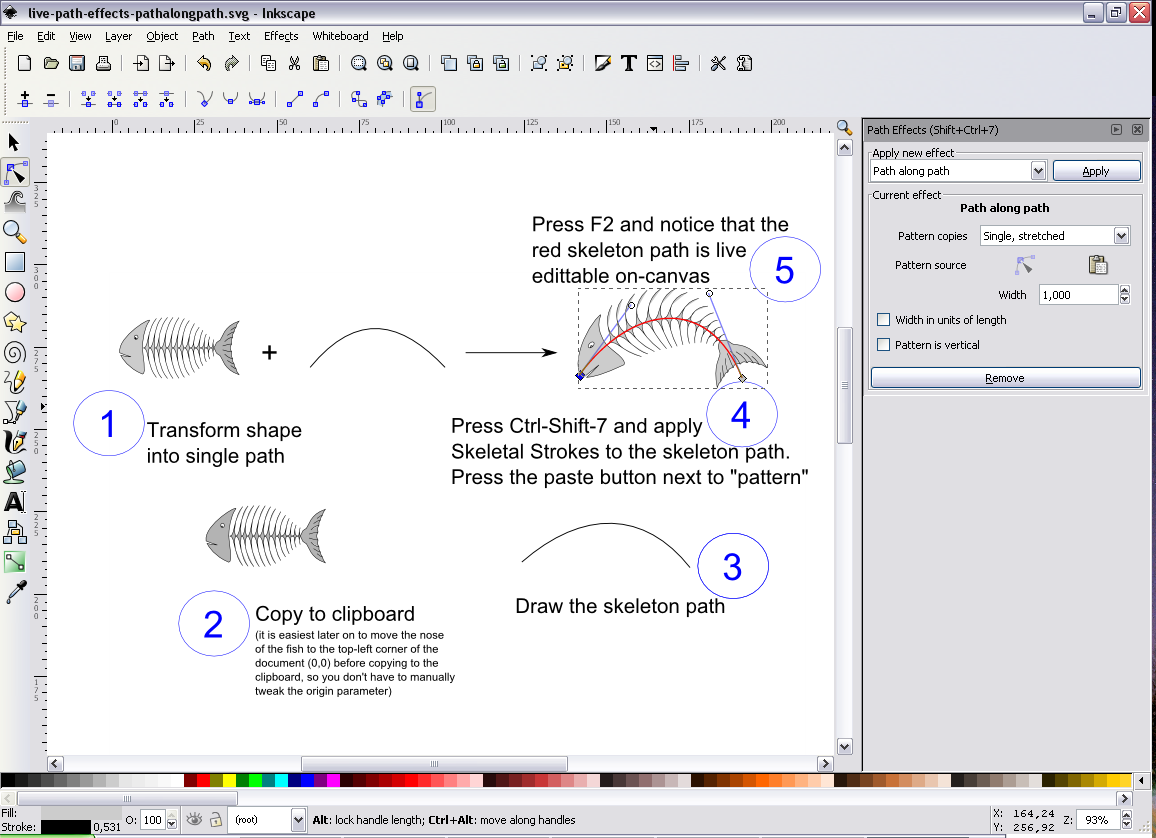Click the panel iconify arrow button
Screen dimensions: 1156x838
[1116, 130]
